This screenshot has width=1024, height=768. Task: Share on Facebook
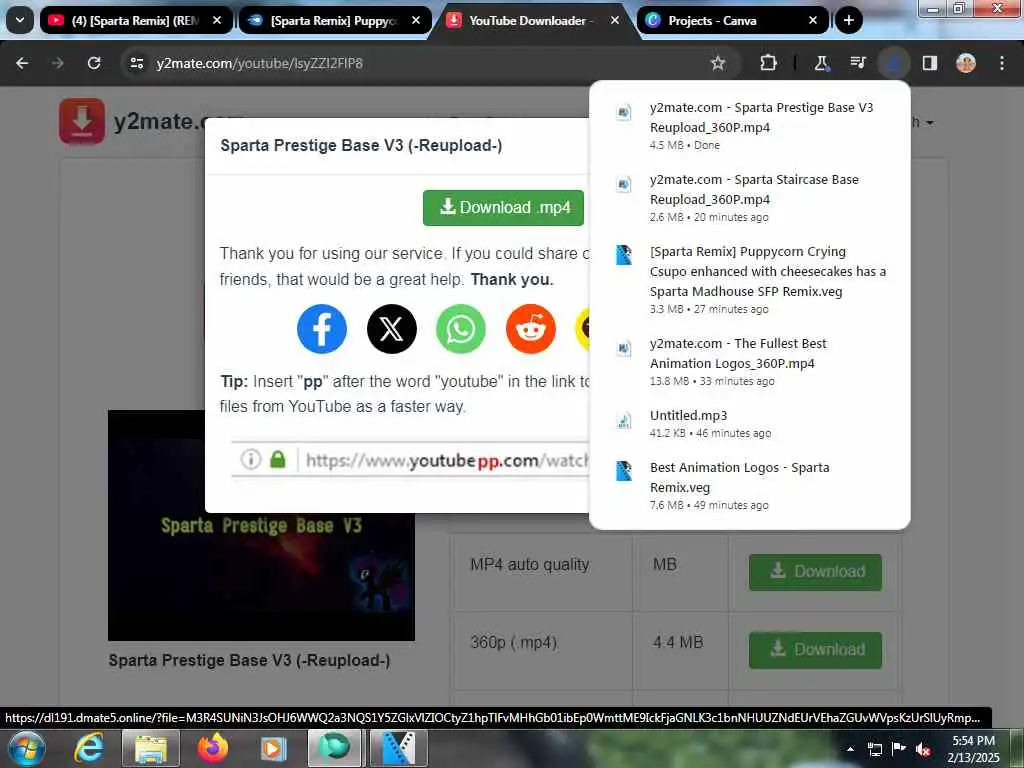[322, 328]
